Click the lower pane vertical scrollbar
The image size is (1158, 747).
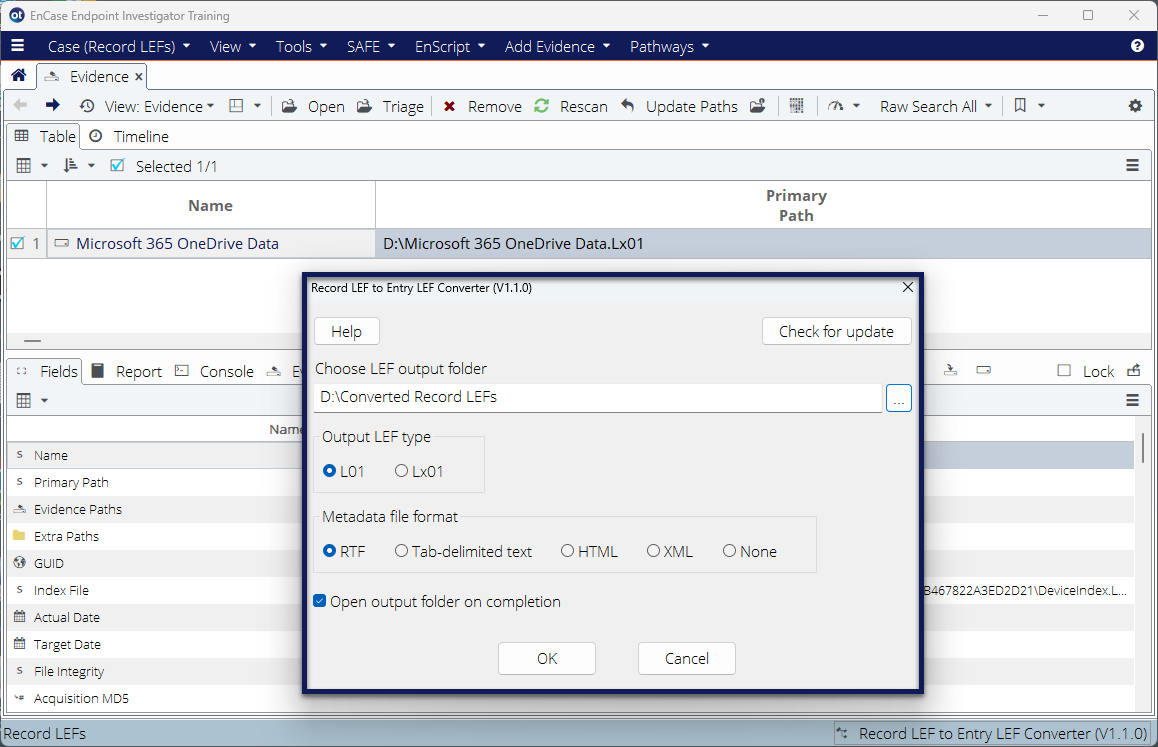1143,448
